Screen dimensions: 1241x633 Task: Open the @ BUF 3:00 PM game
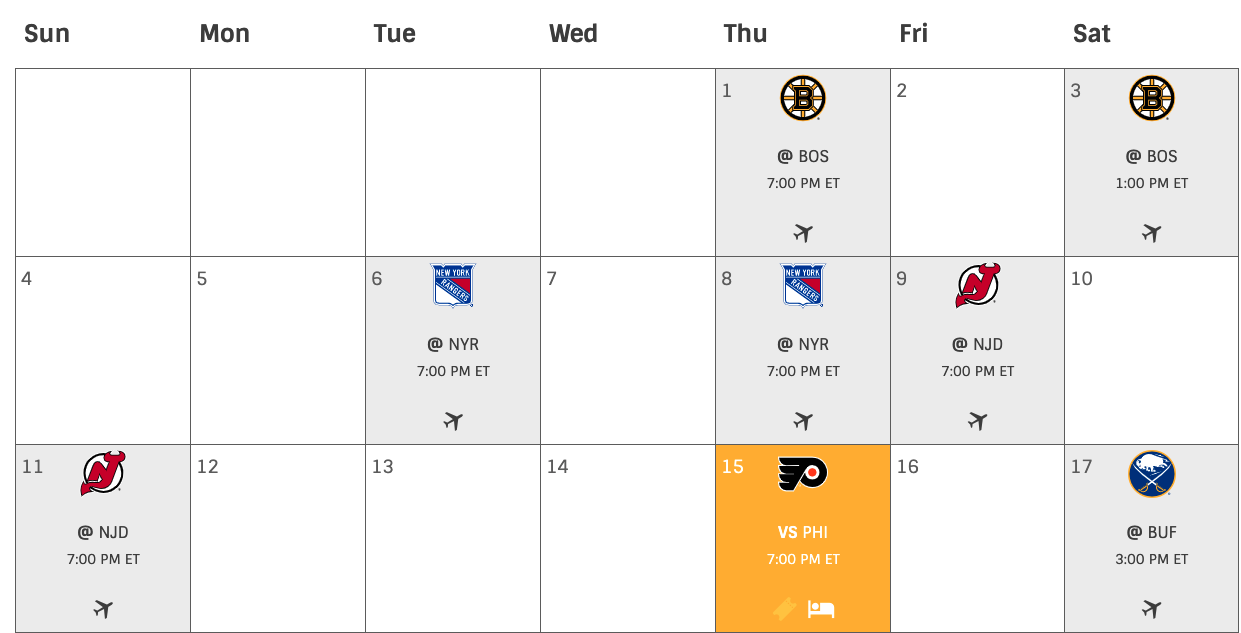(1152, 545)
